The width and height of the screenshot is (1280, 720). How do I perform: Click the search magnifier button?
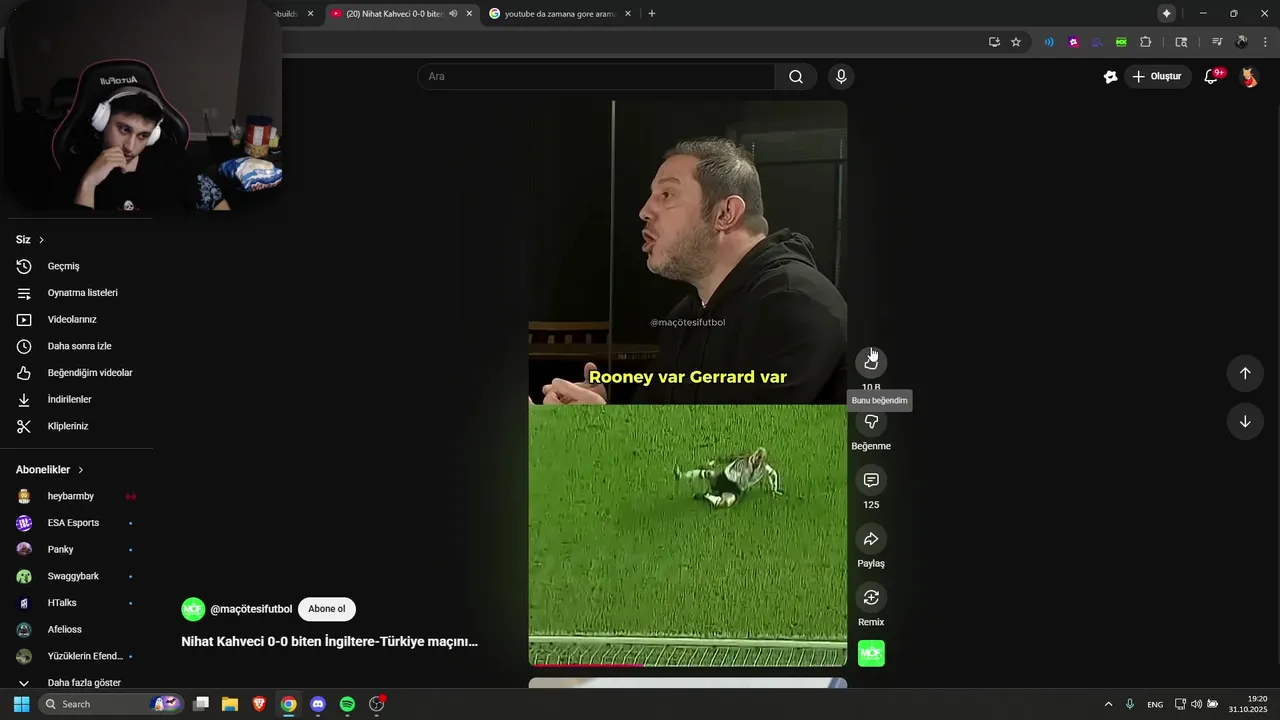(x=796, y=77)
